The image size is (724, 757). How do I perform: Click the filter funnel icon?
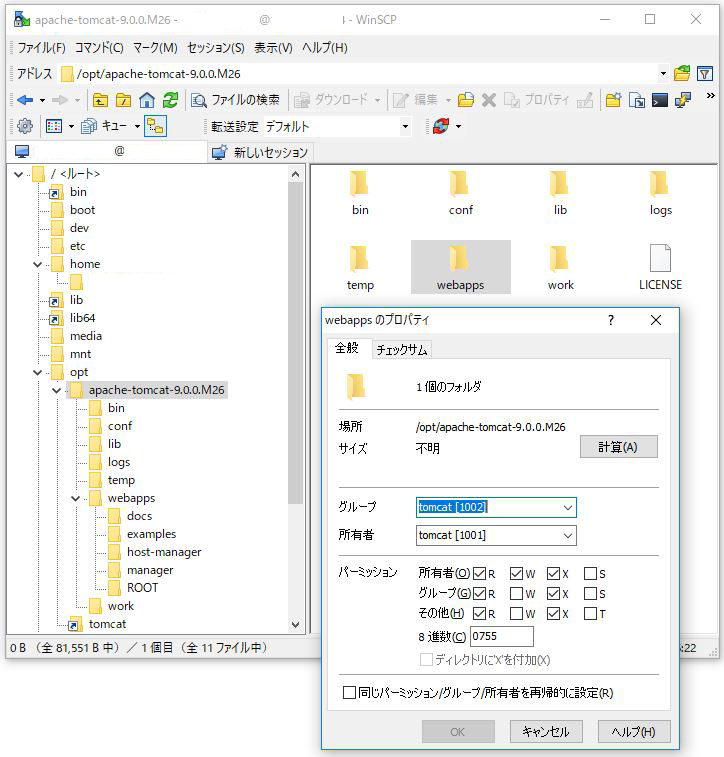705,74
